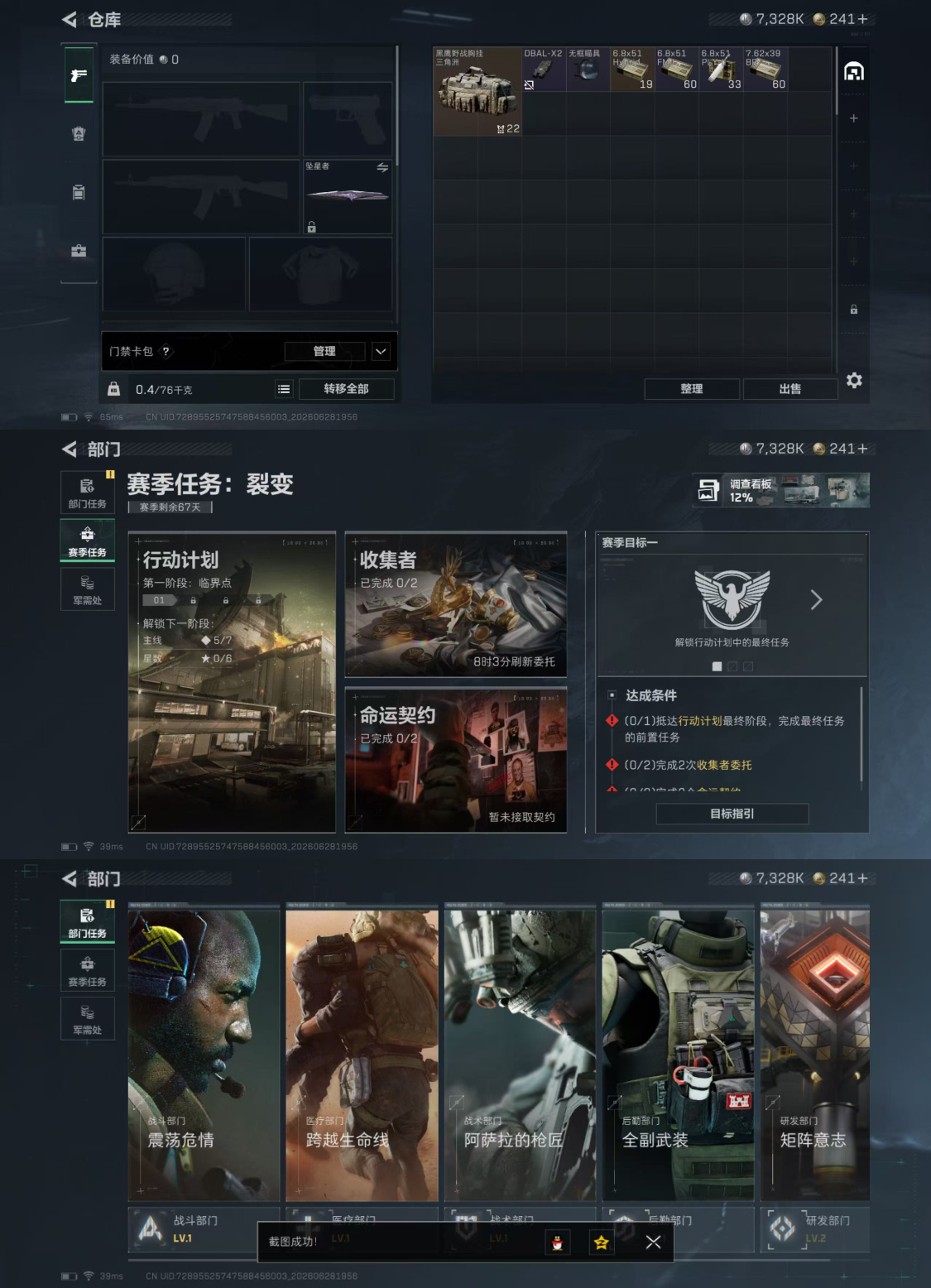Add currency with plus beside 241 in 仓库
Screen dimensions: 931x1288
coord(862,19)
